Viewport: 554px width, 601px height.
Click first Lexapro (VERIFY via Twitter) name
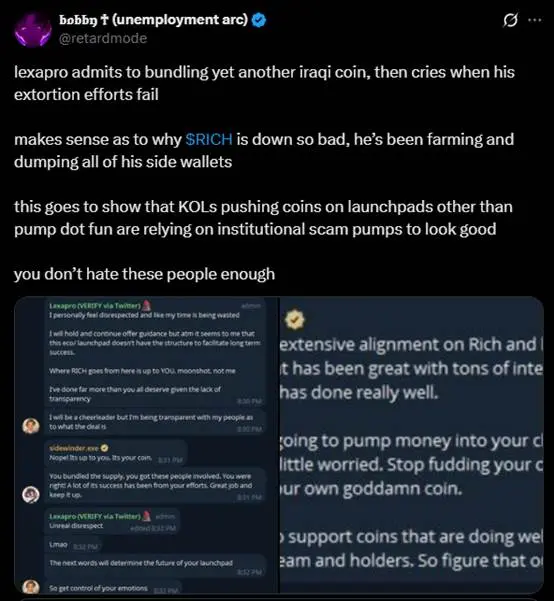tap(95, 306)
